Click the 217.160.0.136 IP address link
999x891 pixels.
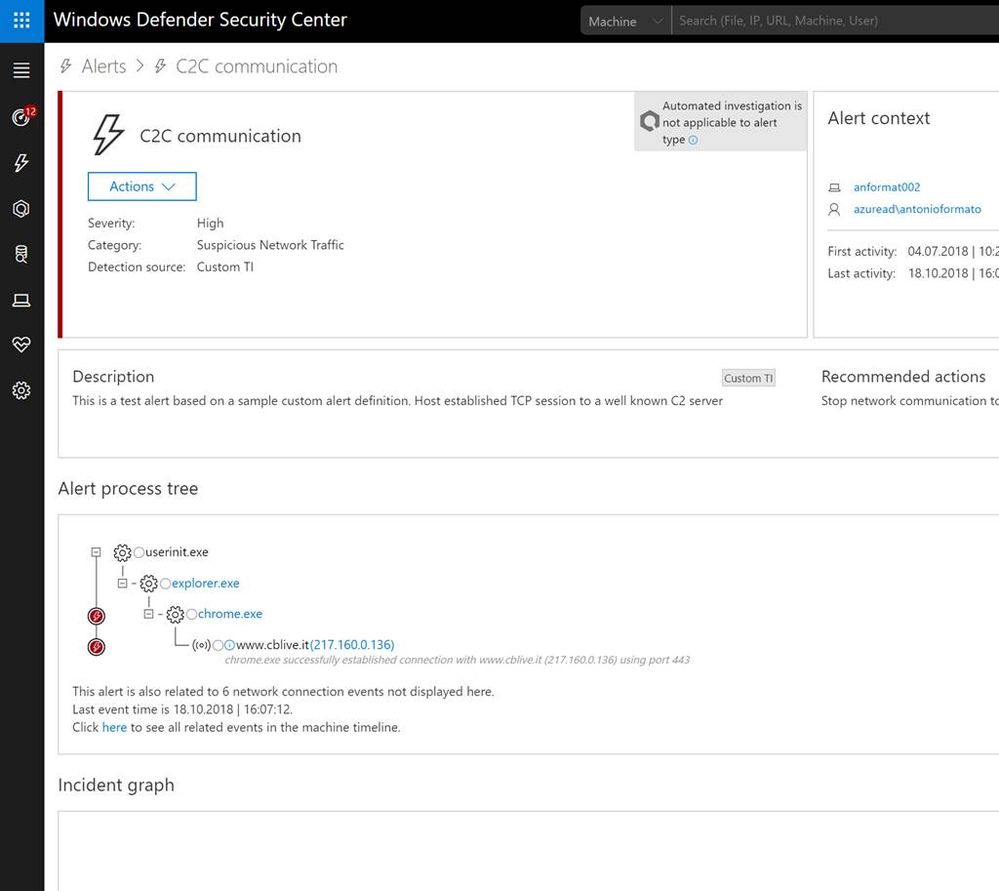[x=352, y=645]
